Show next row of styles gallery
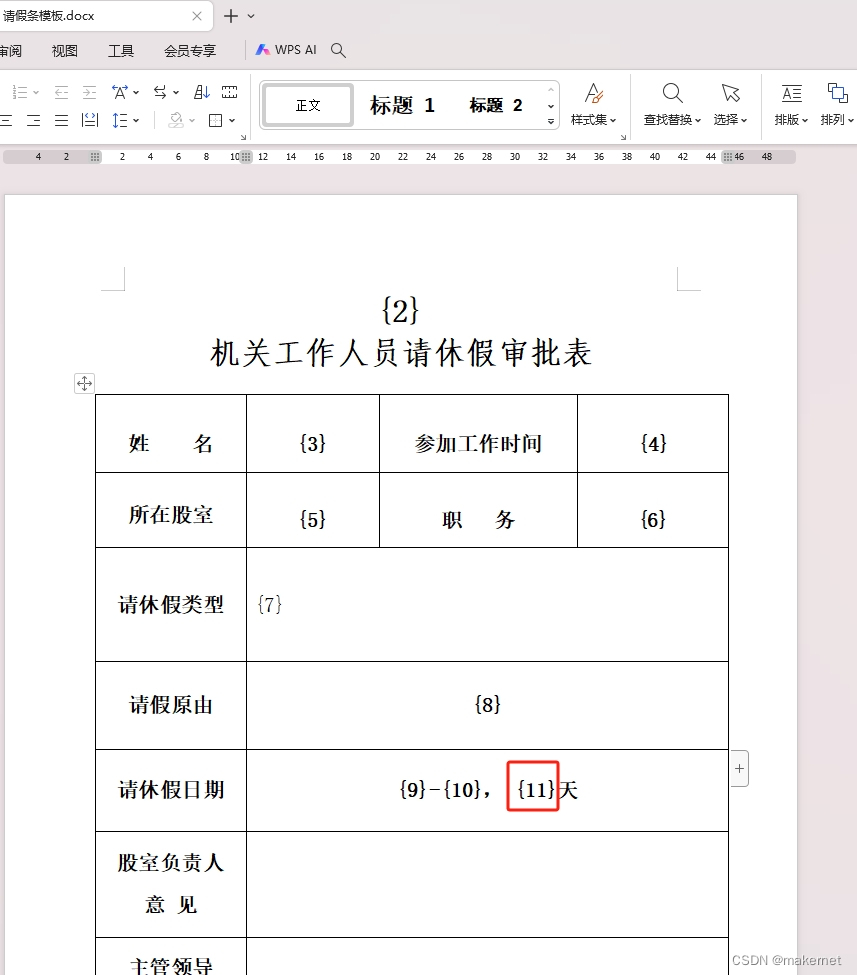This screenshot has height=975, width=857. (x=551, y=106)
